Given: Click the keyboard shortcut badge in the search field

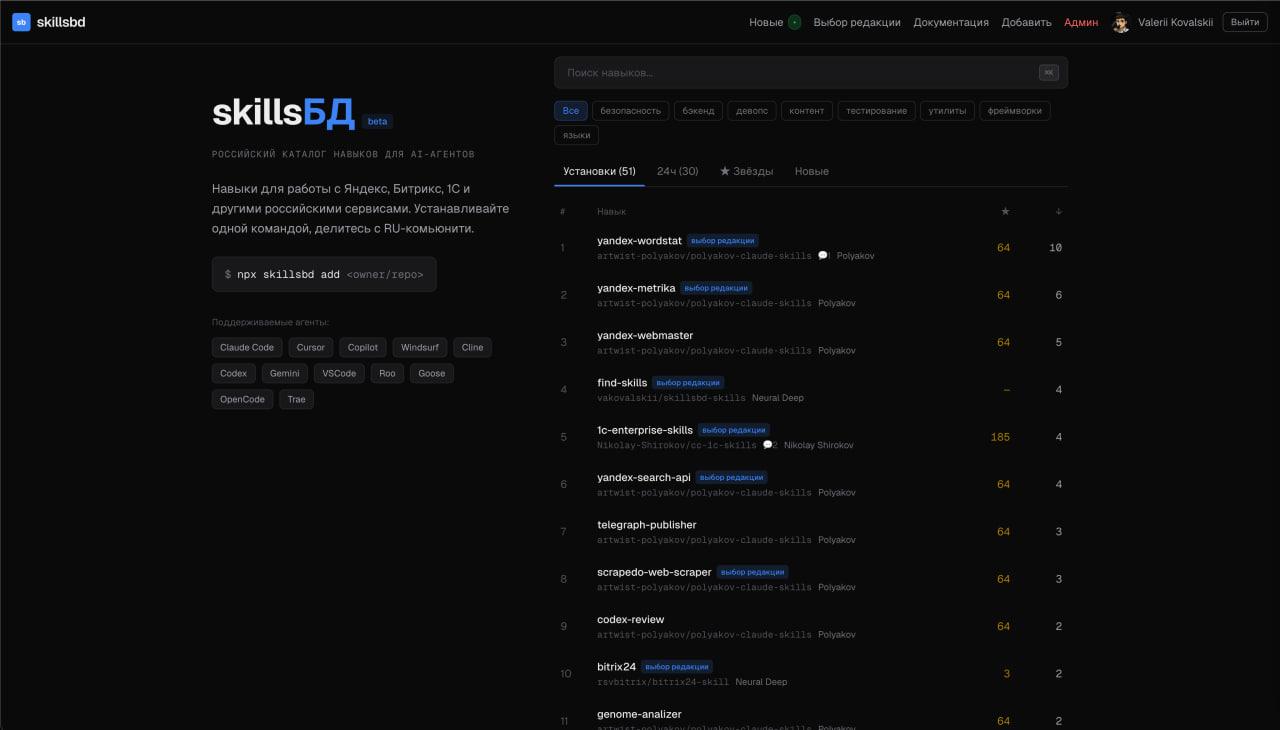Looking at the screenshot, I should pyautogui.click(x=1048, y=72).
